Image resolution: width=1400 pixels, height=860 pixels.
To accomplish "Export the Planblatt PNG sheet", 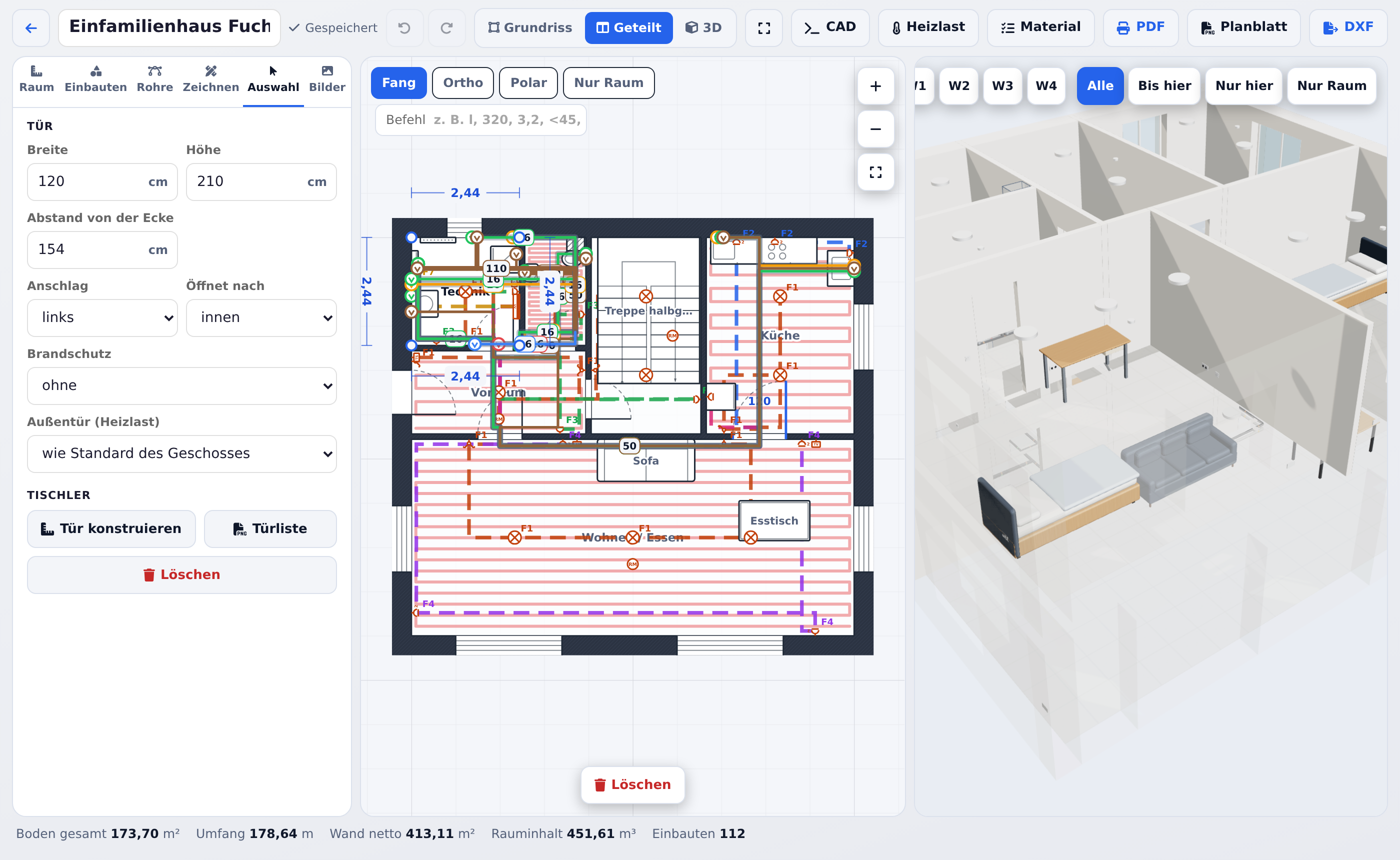I will 1243,27.
